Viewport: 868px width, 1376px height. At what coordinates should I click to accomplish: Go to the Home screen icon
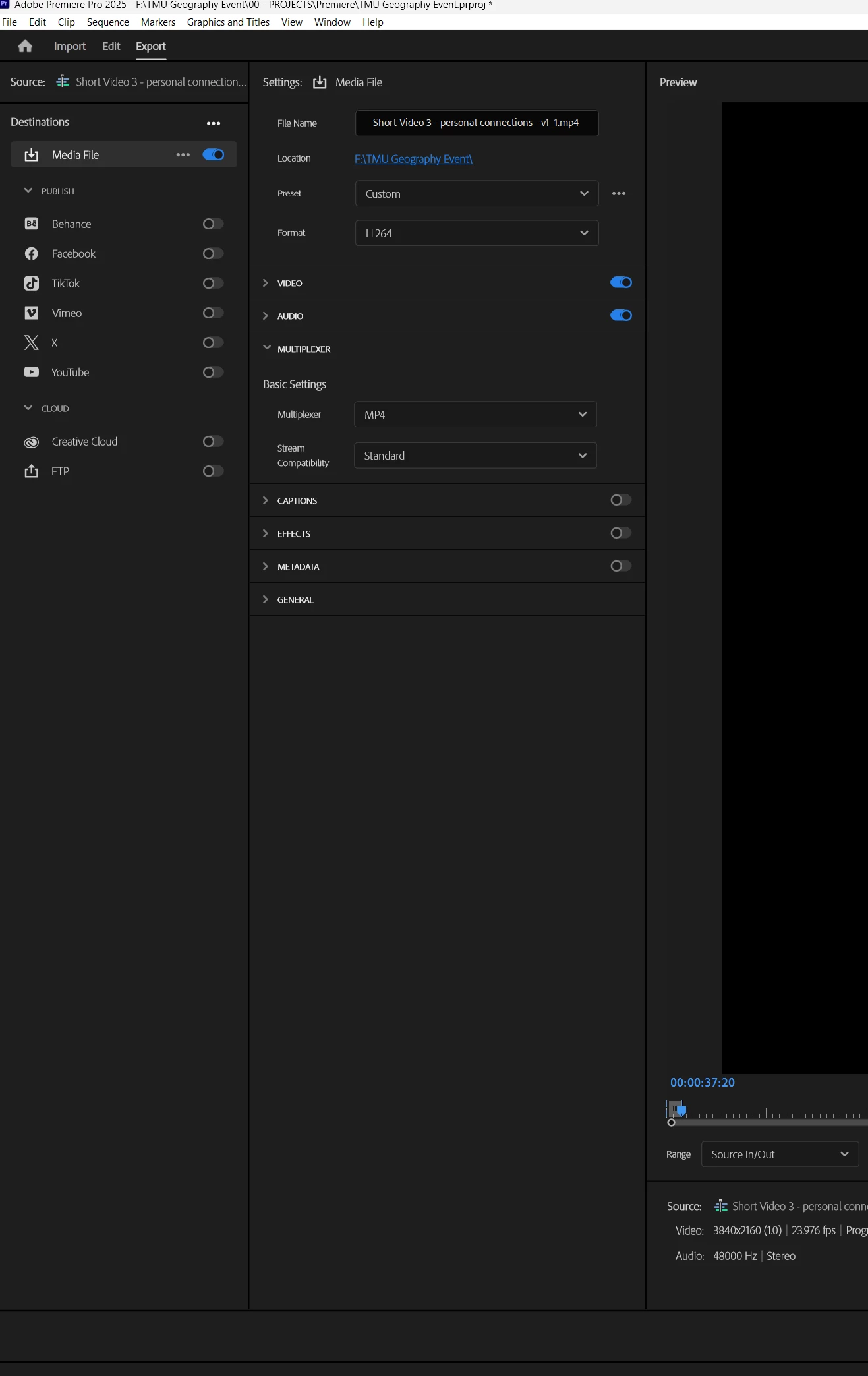click(x=25, y=46)
